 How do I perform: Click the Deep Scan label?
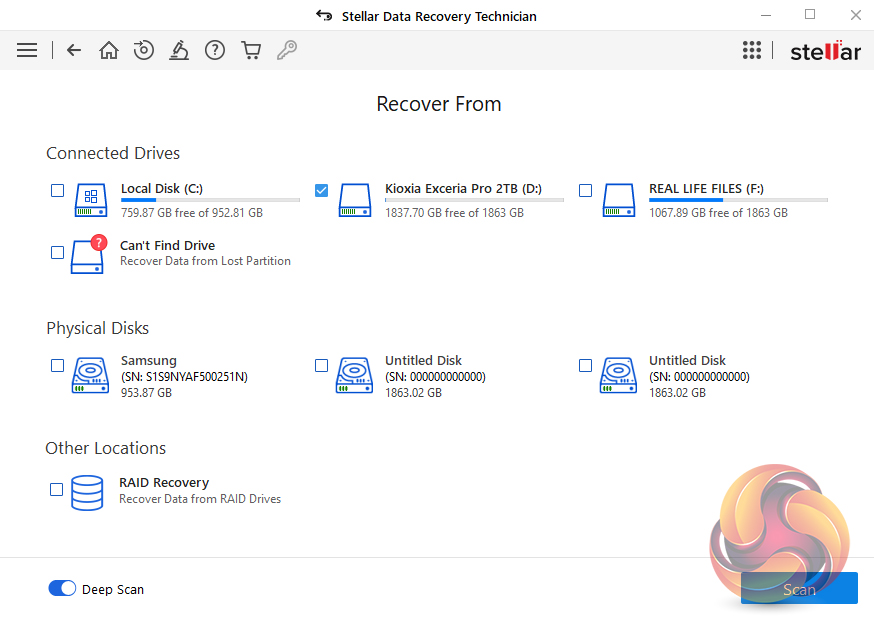point(113,589)
